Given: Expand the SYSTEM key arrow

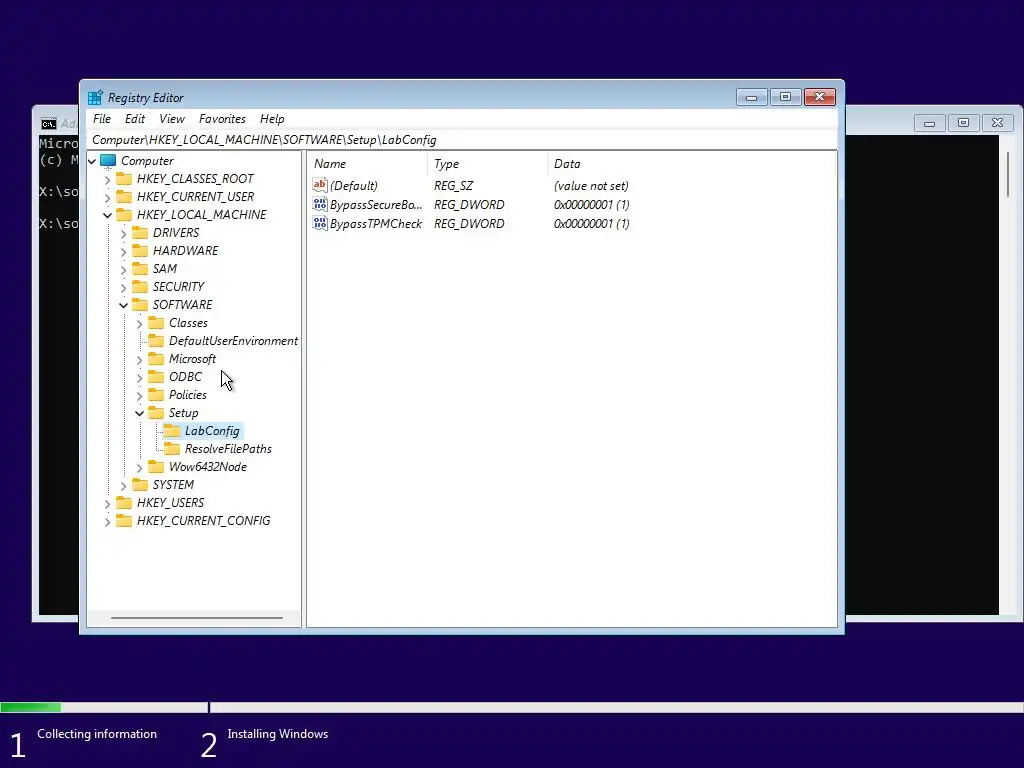Looking at the screenshot, I should tap(123, 485).
